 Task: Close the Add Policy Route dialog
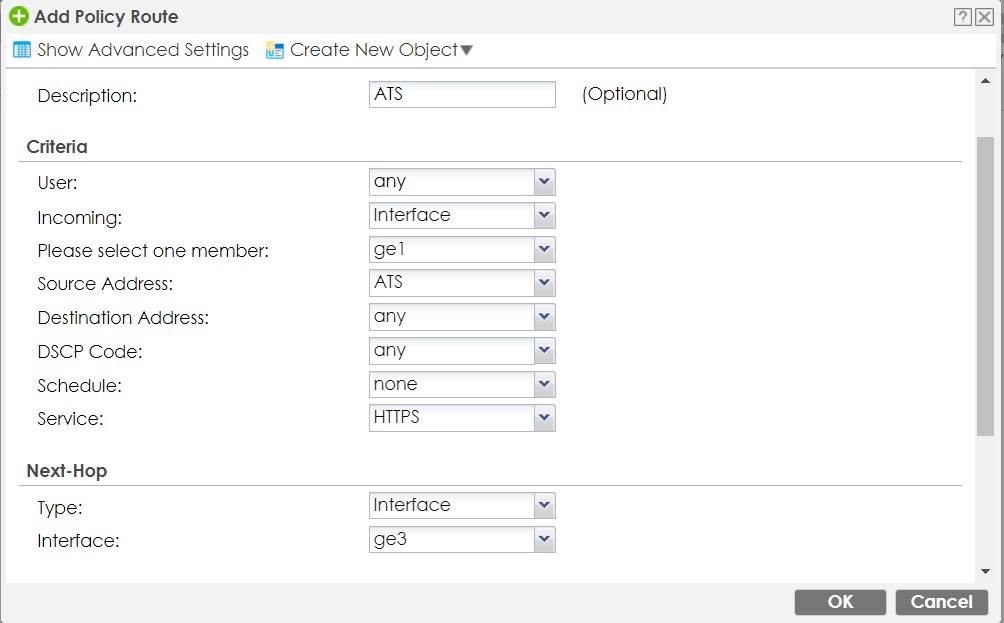pos(984,17)
